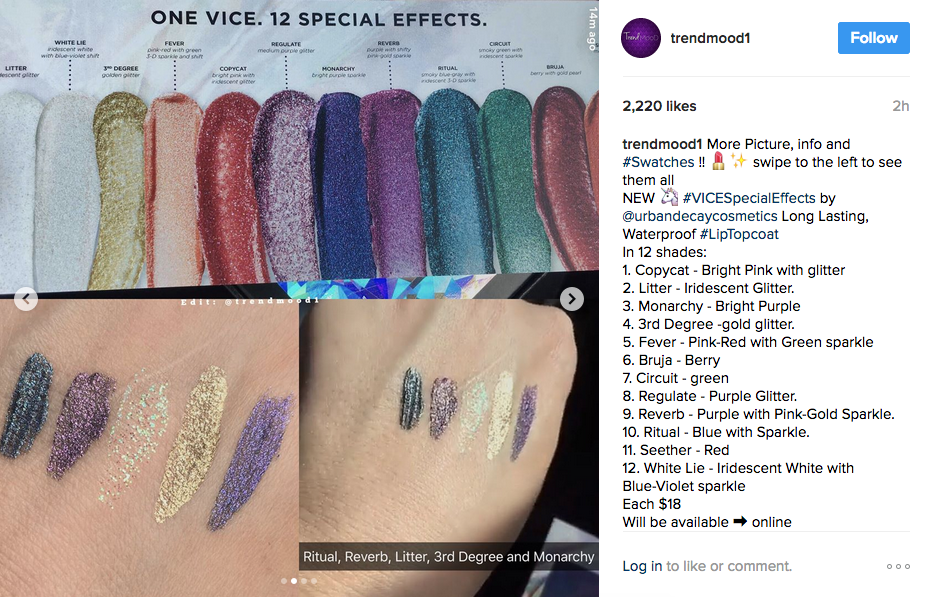Screen dimensions: 933x597
Task: Click the previous image arrow on carousel
Action: (x=26, y=299)
